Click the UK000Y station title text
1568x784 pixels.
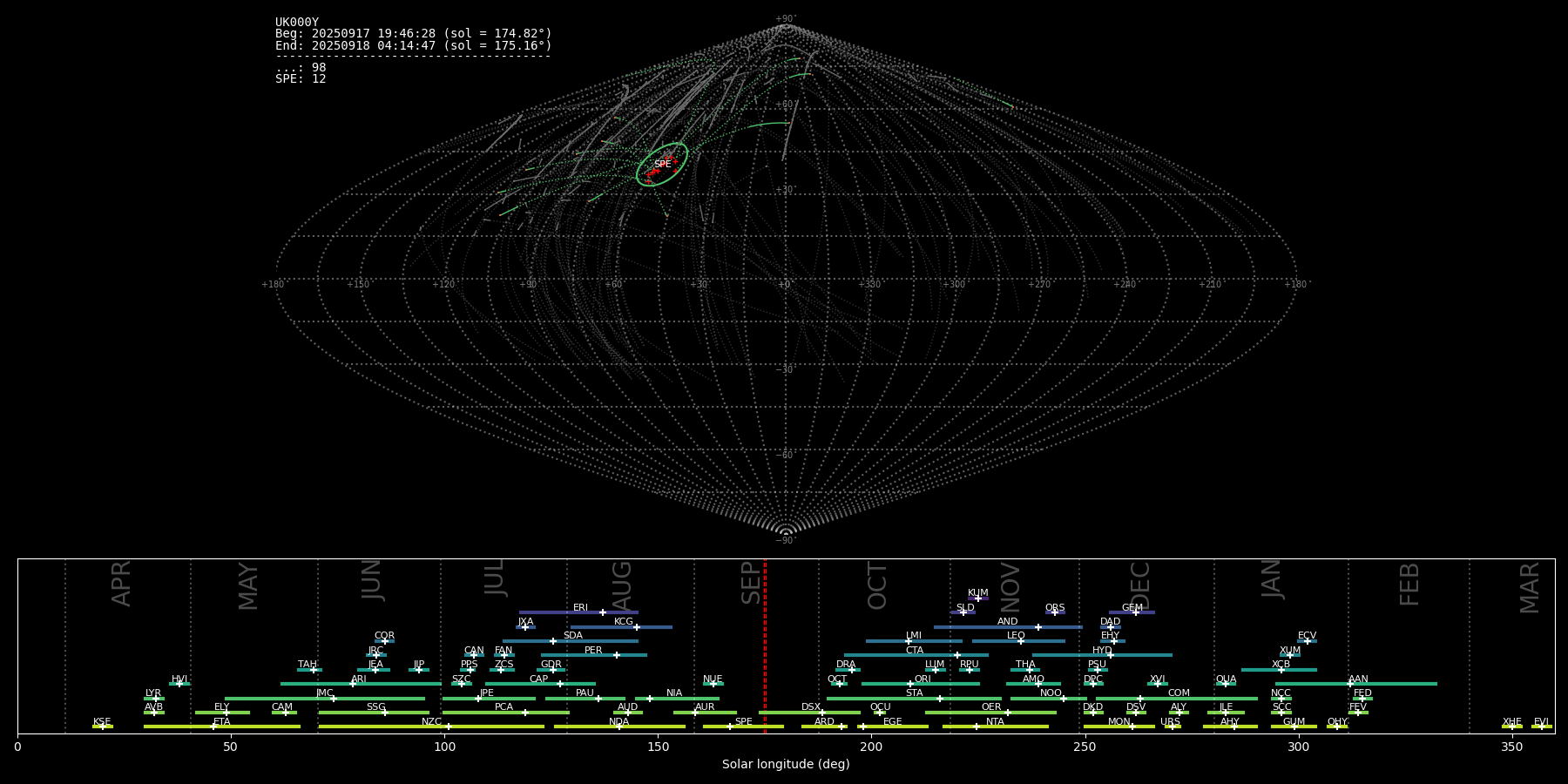(297, 23)
